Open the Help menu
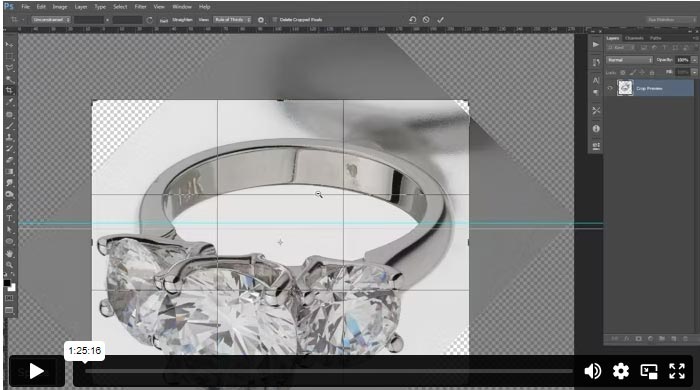This screenshot has width=700, height=390. tap(204, 7)
